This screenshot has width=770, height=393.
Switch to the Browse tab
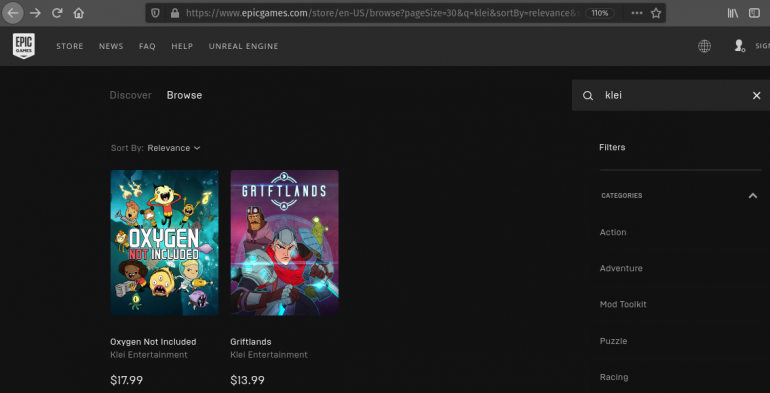coord(184,95)
